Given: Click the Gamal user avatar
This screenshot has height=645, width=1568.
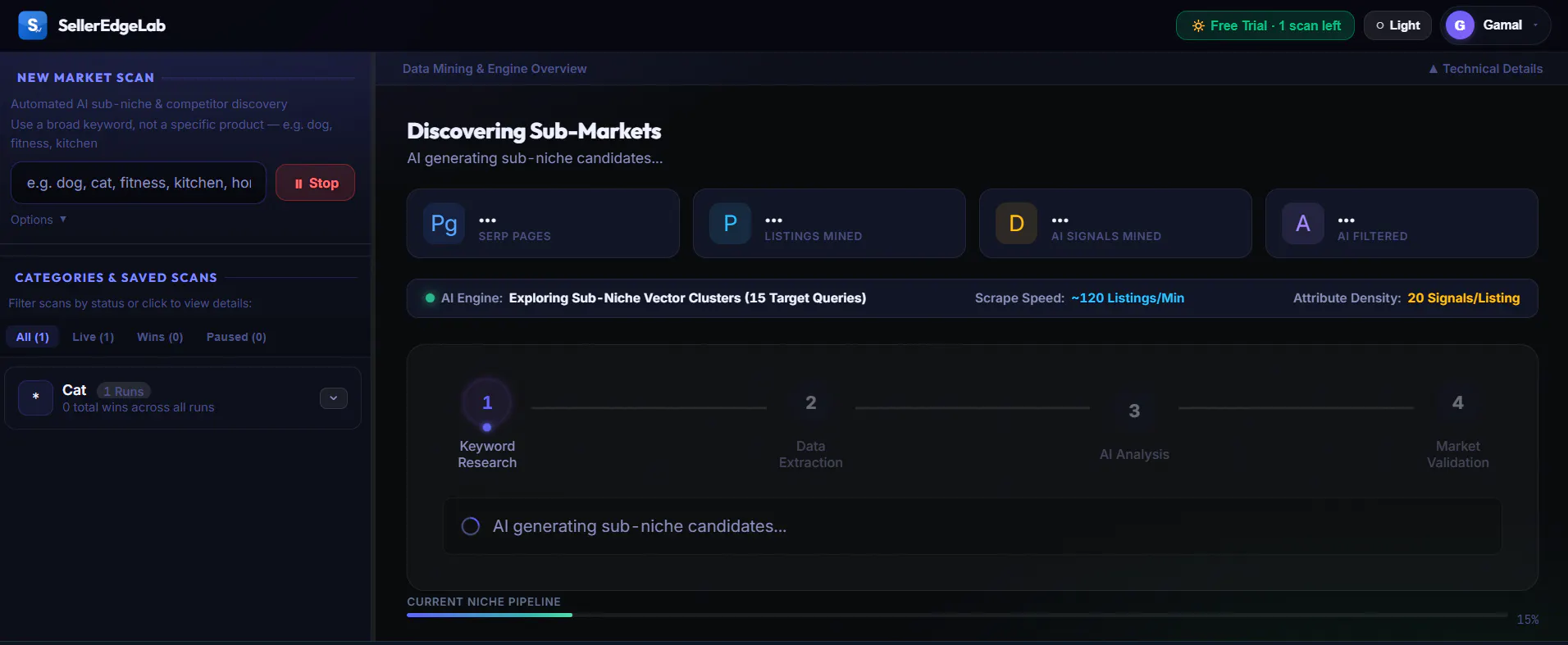Looking at the screenshot, I should (1460, 25).
